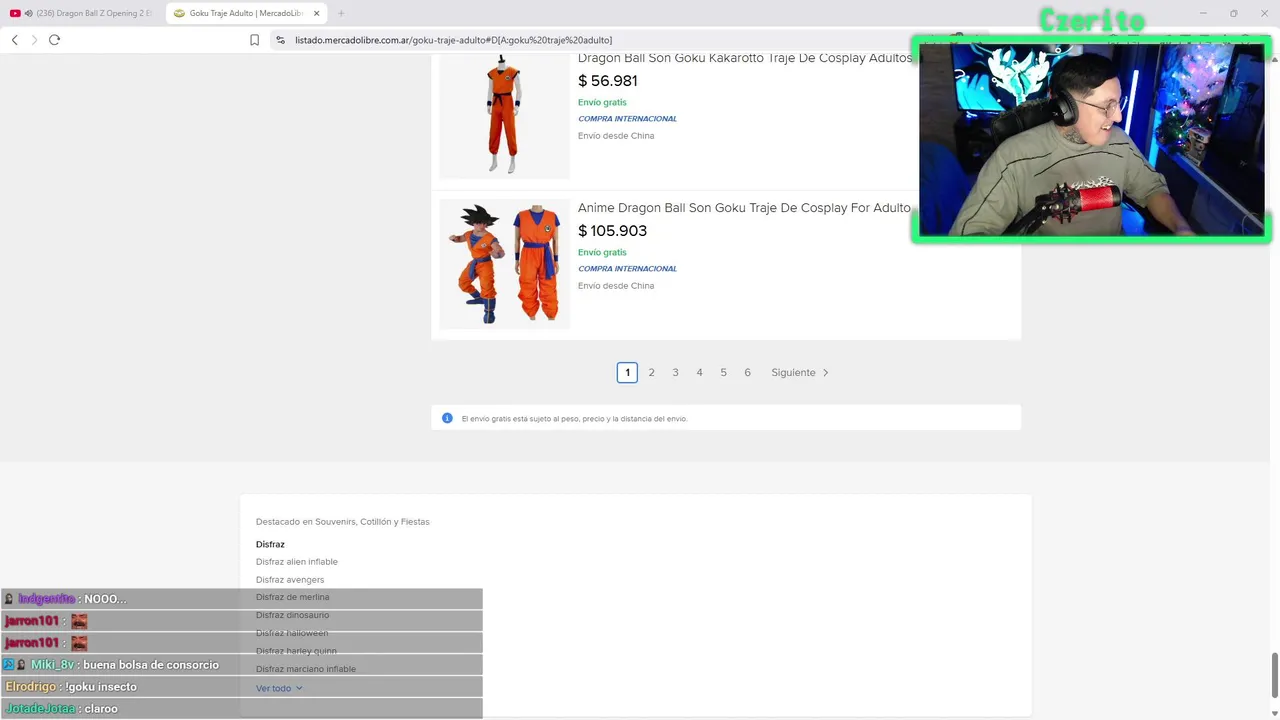Click current page 1 in pagination
Screen dimensions: 1280x720
(x=627, y=372)
